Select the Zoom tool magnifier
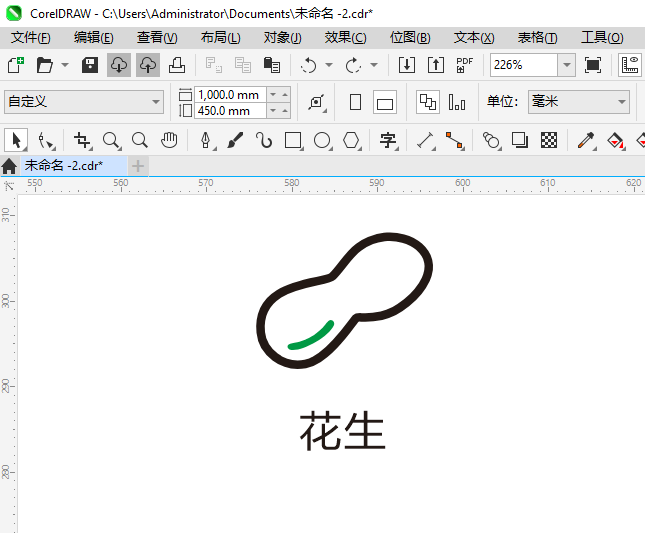645x533 pixels. (111, 141)
